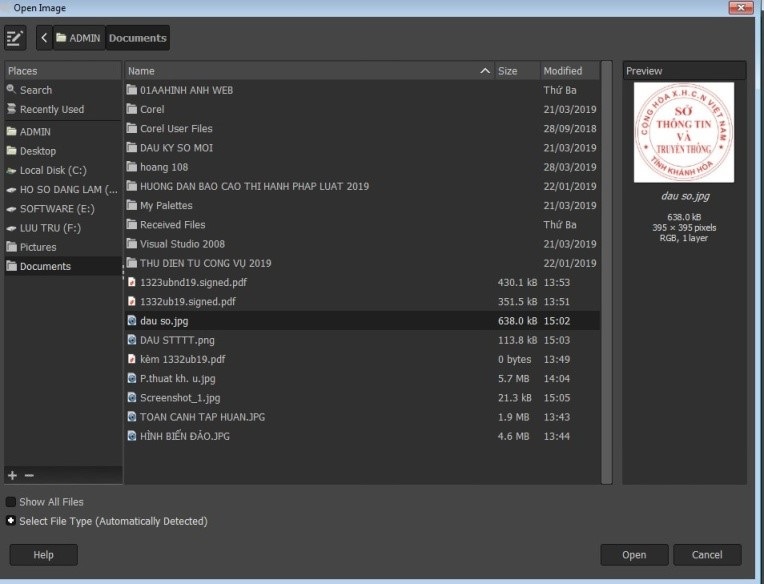Viewport: 764px width, 584px height.
Task: Remove bookmark with the minus icon
Action: pyautogui.click(x=29, y=475)
